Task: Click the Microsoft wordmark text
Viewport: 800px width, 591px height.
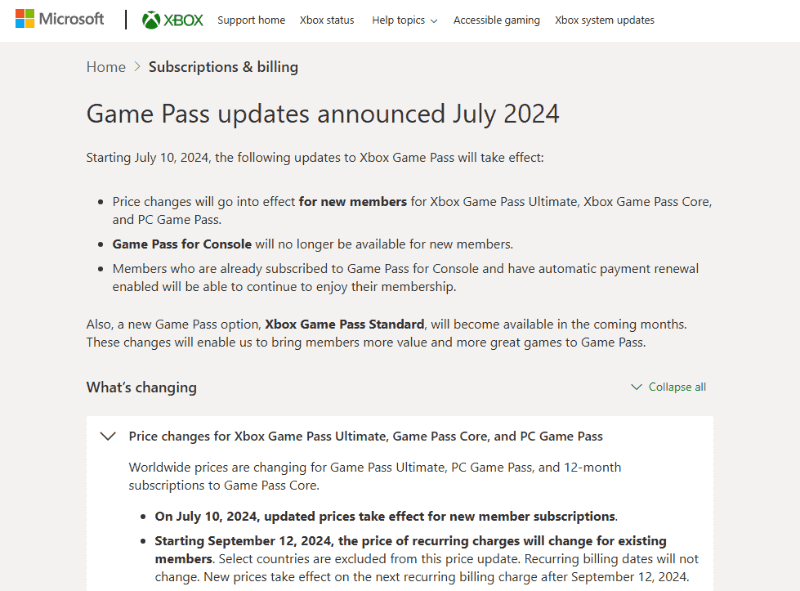Action: [x=72, y=19]
